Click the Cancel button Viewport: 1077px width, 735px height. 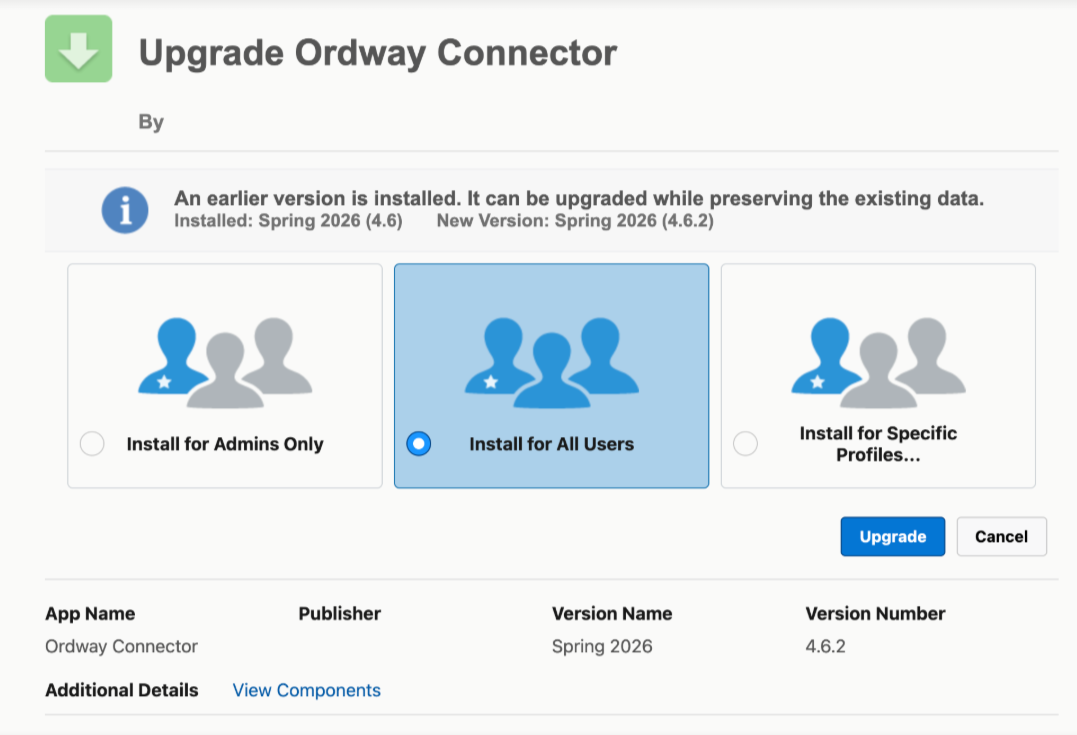(1001, 536)
